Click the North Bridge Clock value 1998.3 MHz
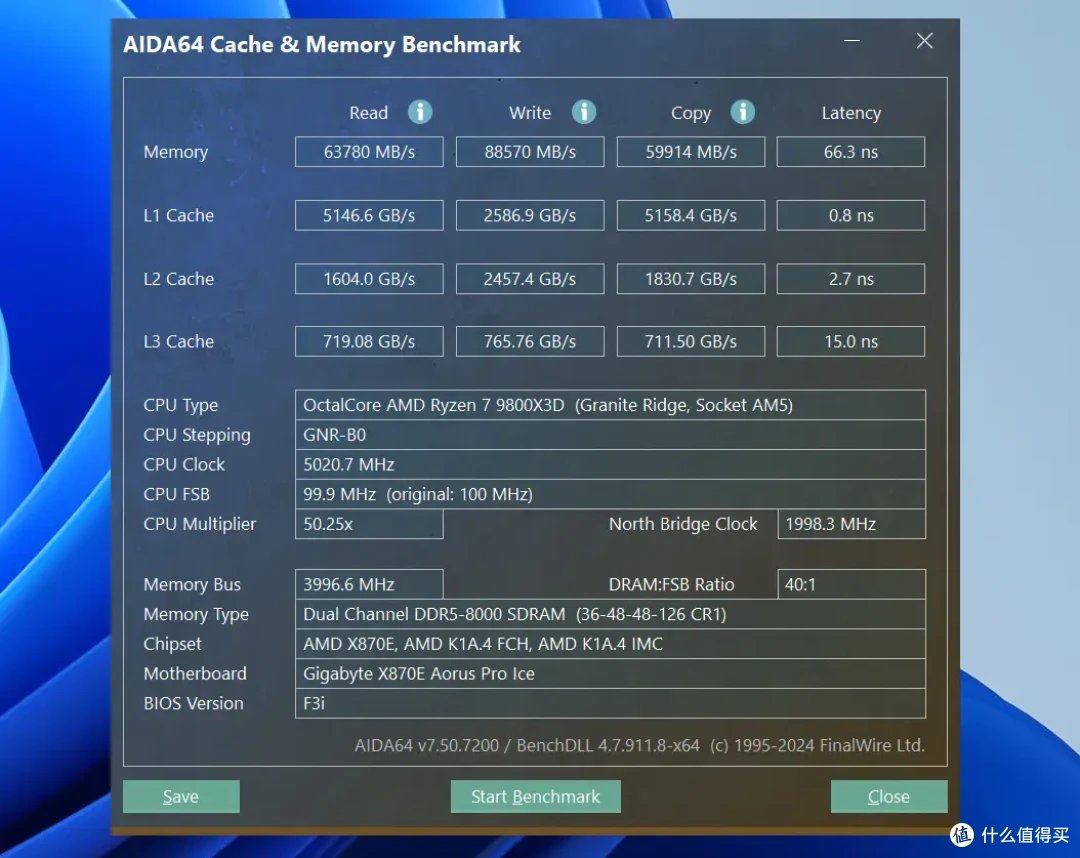The width and height of the screenshot is (1080, 858). (x=851, y=524)
